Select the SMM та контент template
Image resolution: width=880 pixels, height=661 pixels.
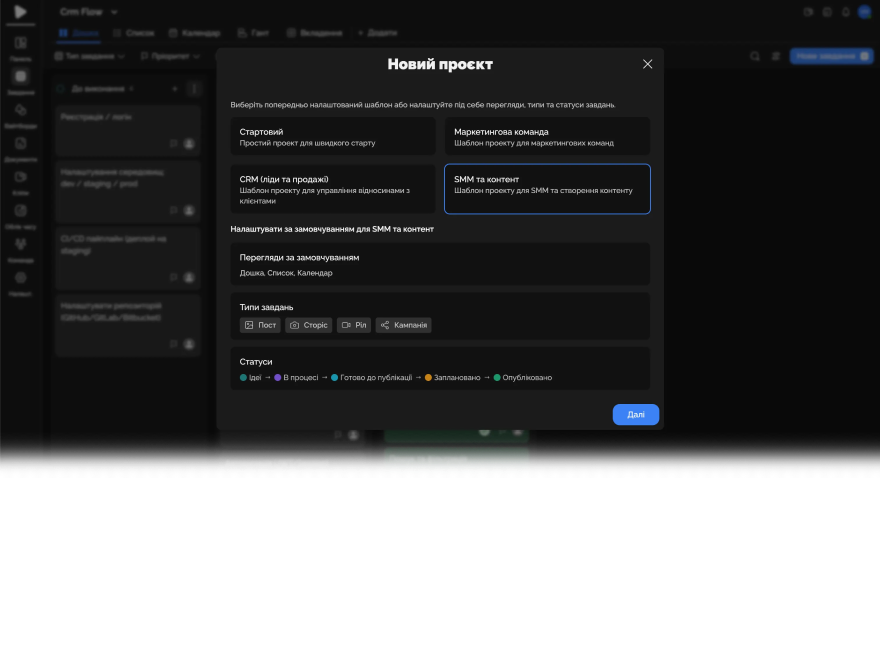click(546, 189)
